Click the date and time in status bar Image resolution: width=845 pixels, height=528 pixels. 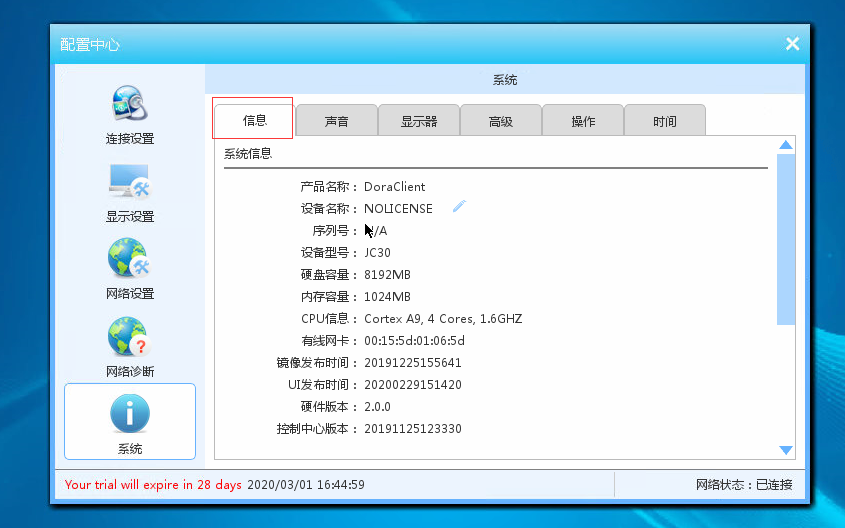[x=306, y=485]
